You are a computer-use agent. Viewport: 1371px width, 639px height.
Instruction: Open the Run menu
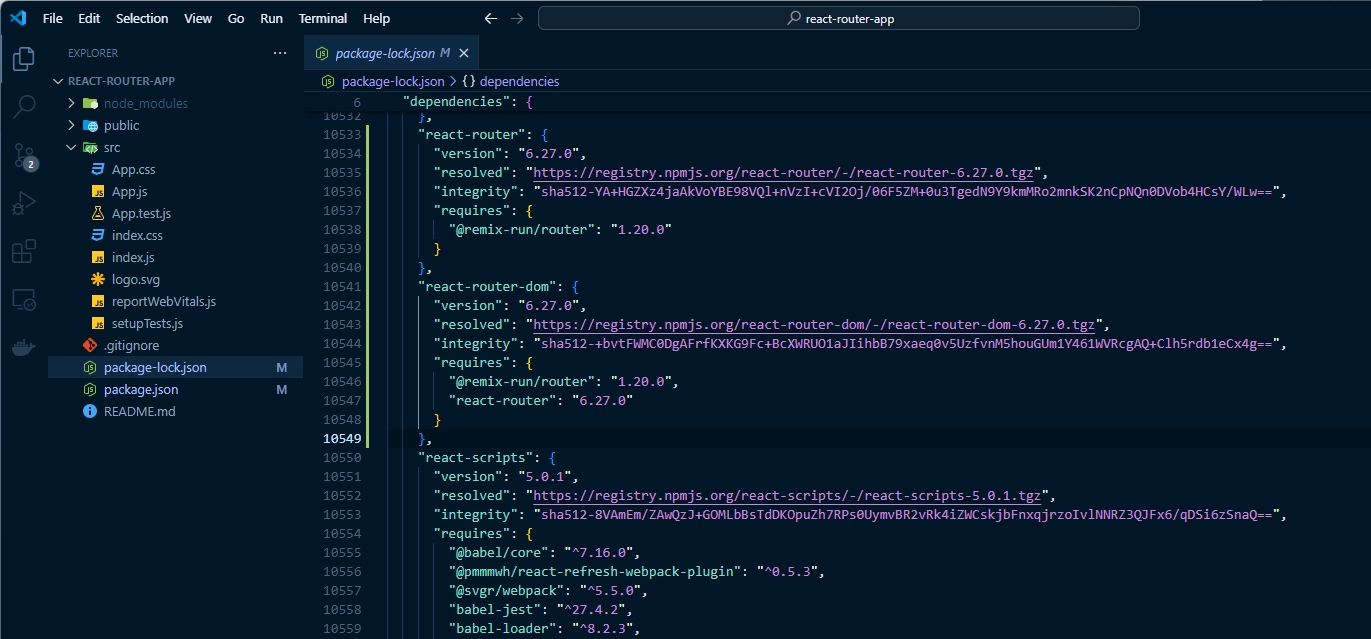[x=271, y=18]
